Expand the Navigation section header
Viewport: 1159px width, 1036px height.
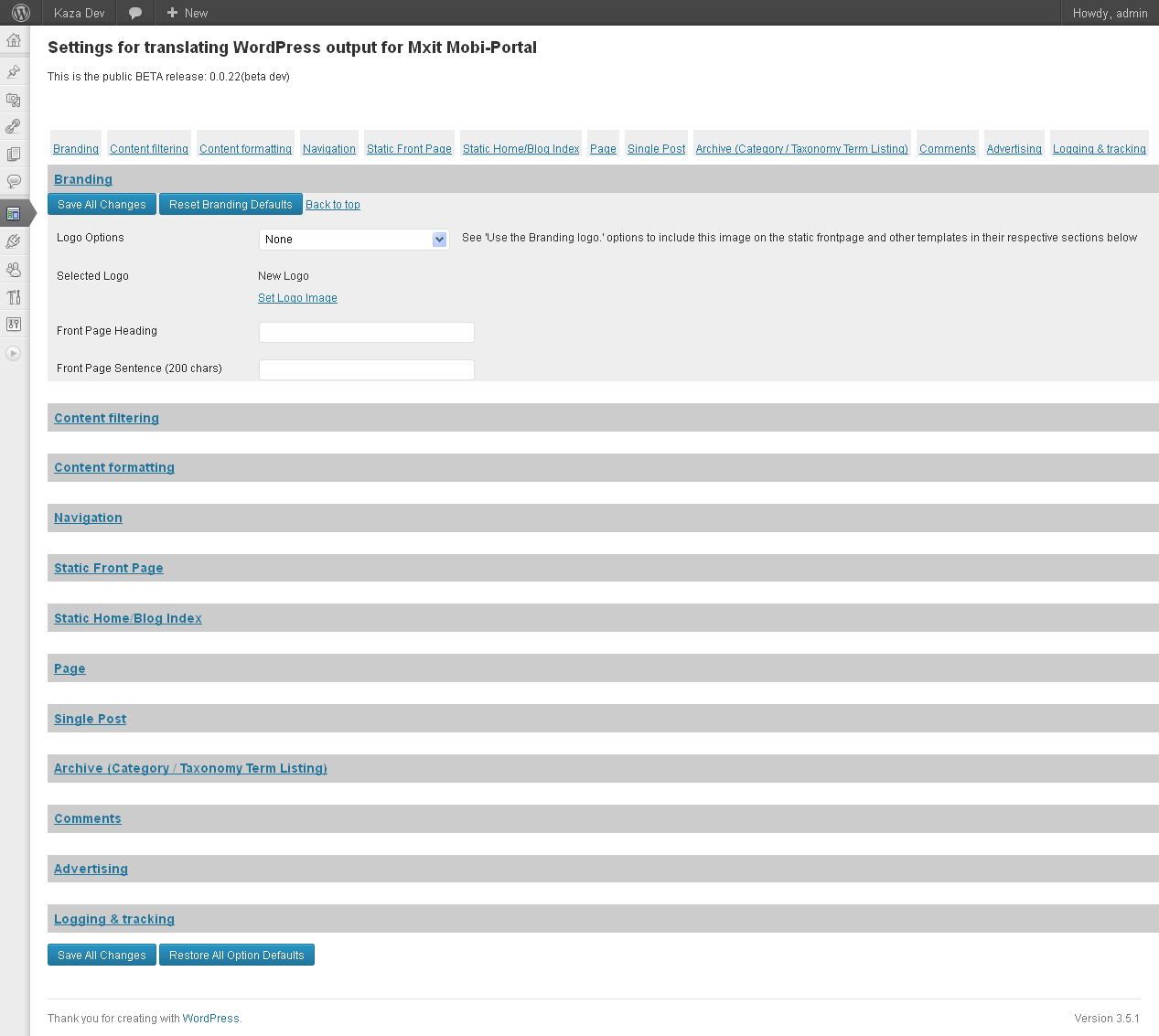88,518
